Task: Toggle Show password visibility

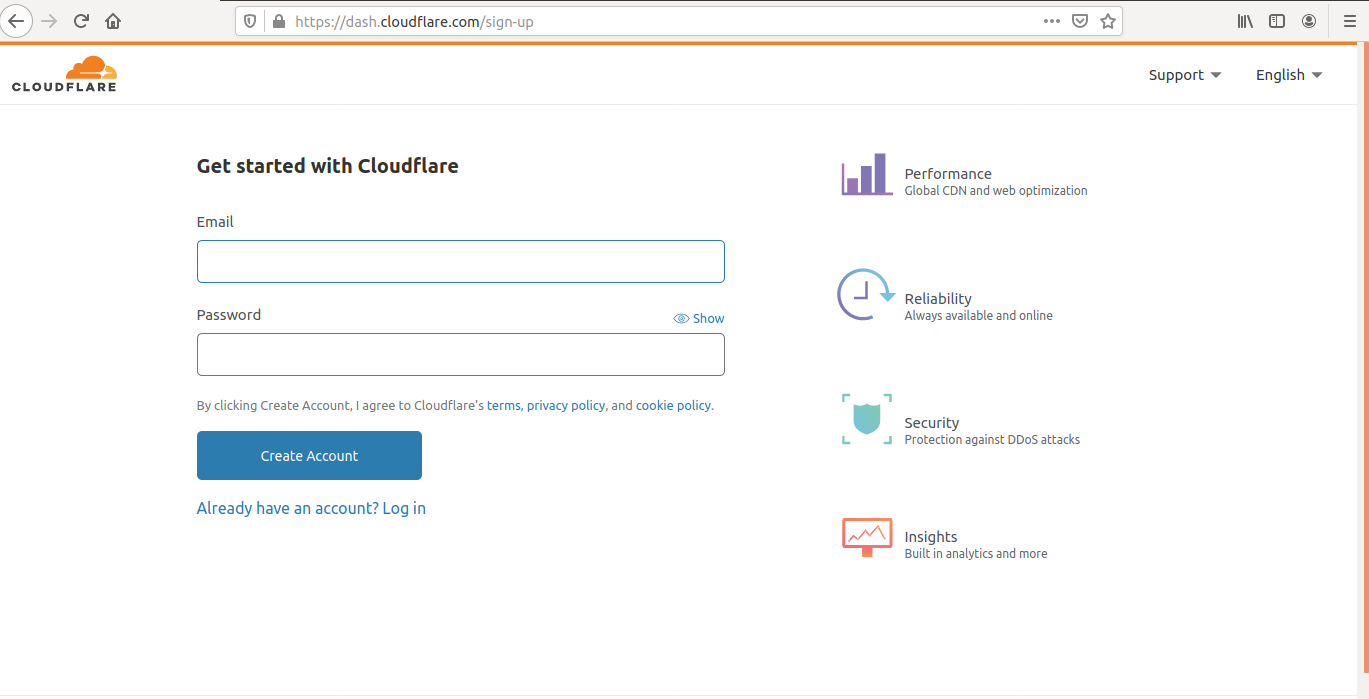Action: 699,318
